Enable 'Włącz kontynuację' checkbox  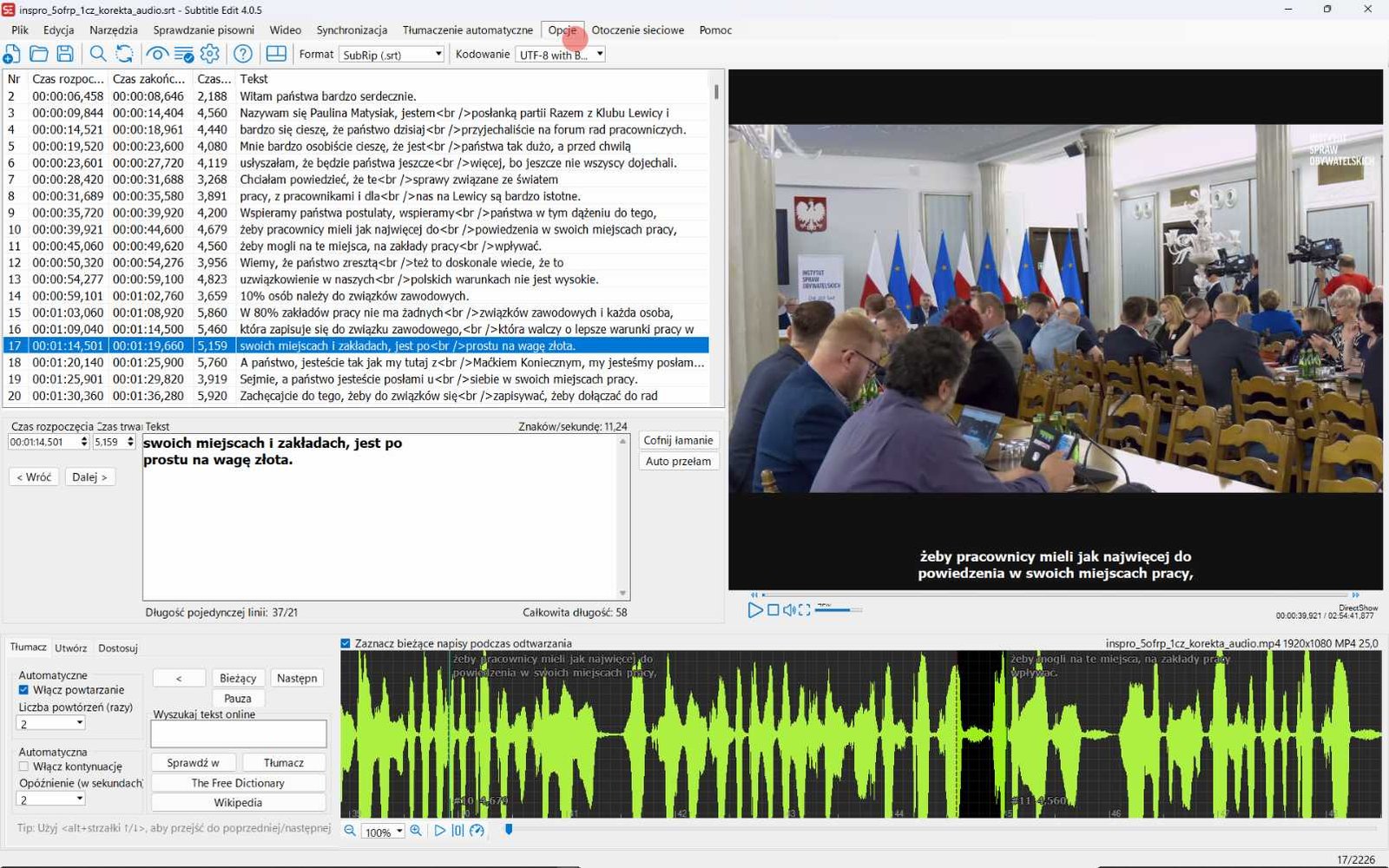point(23,766)
